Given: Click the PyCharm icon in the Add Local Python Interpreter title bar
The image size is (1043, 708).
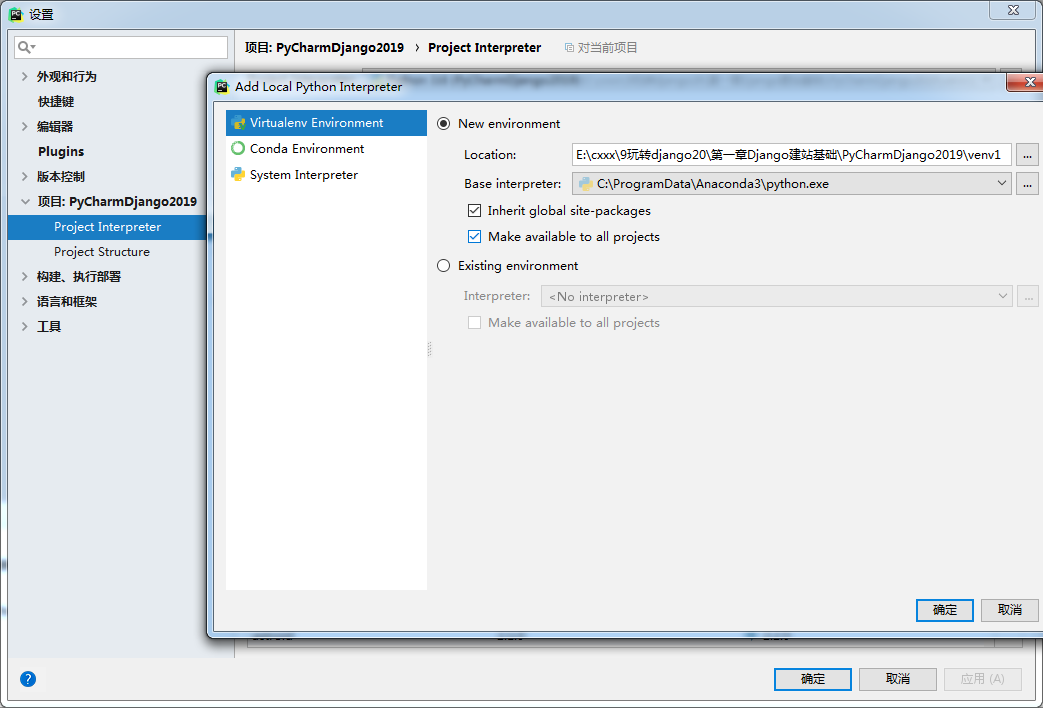Looking at the screenshot, I should pos(222,87).
